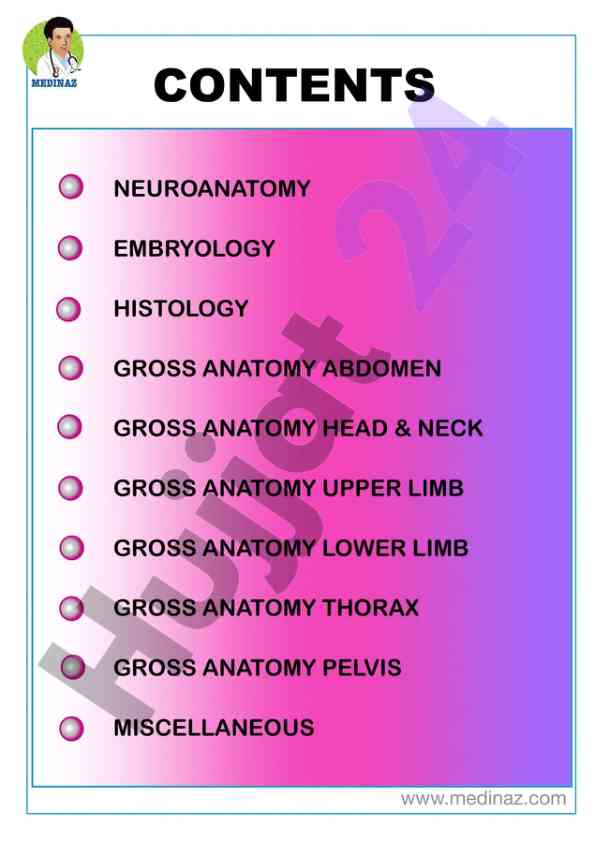Click the bullet beside Histology
595x842 pixels.
pyautogui.click(x=69, y=309)
